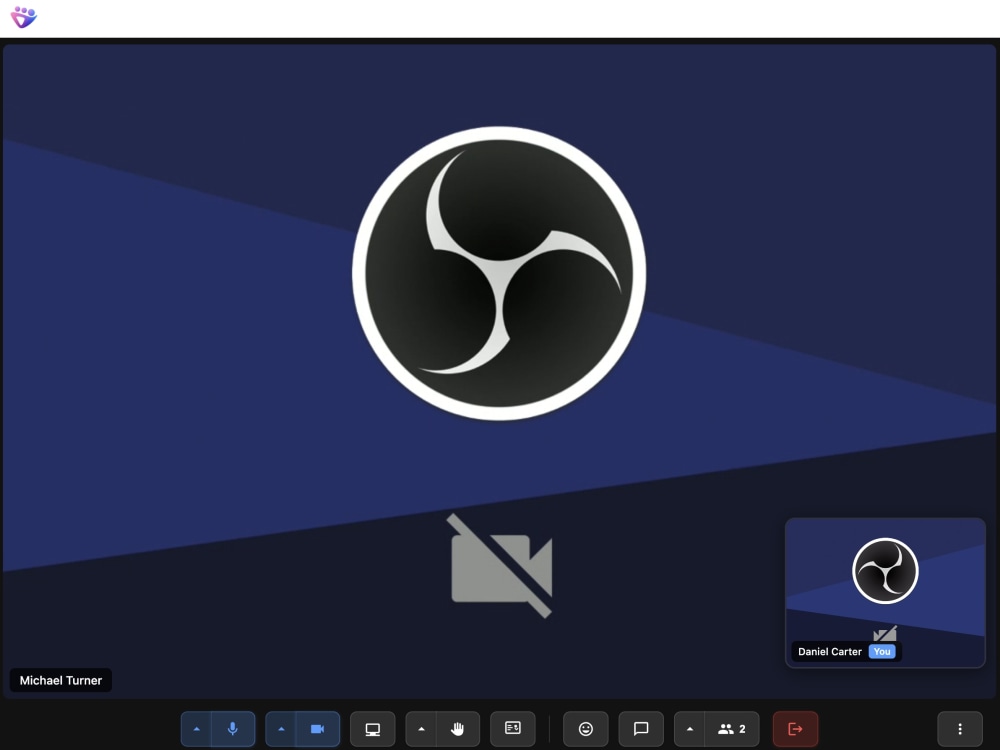Click the You badge
The width and height of the screenshot is (1000, 750).
882,651
